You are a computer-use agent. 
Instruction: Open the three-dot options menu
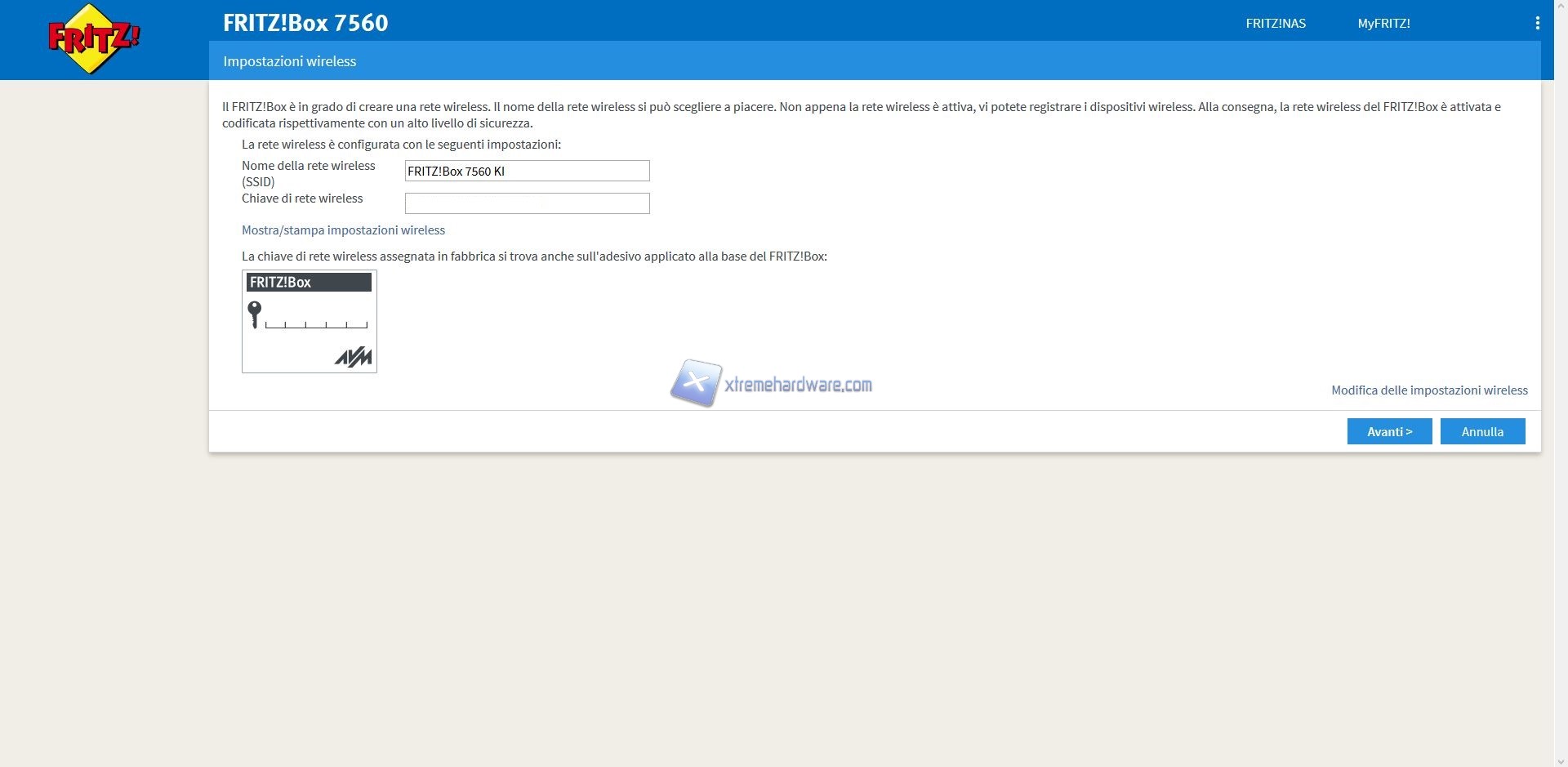click(x=1537, y=23)
